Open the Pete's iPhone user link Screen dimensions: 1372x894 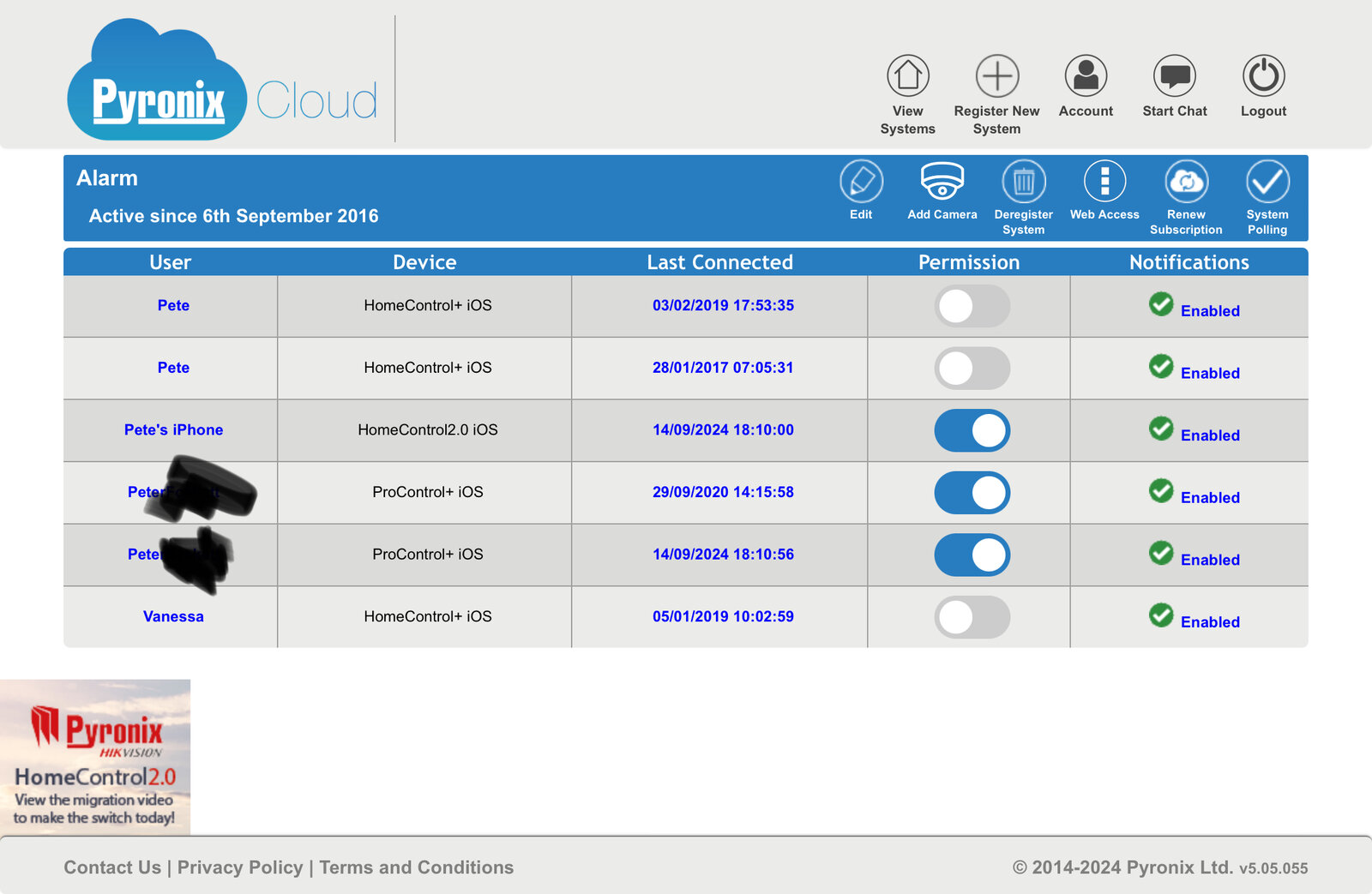pos(173,429)
